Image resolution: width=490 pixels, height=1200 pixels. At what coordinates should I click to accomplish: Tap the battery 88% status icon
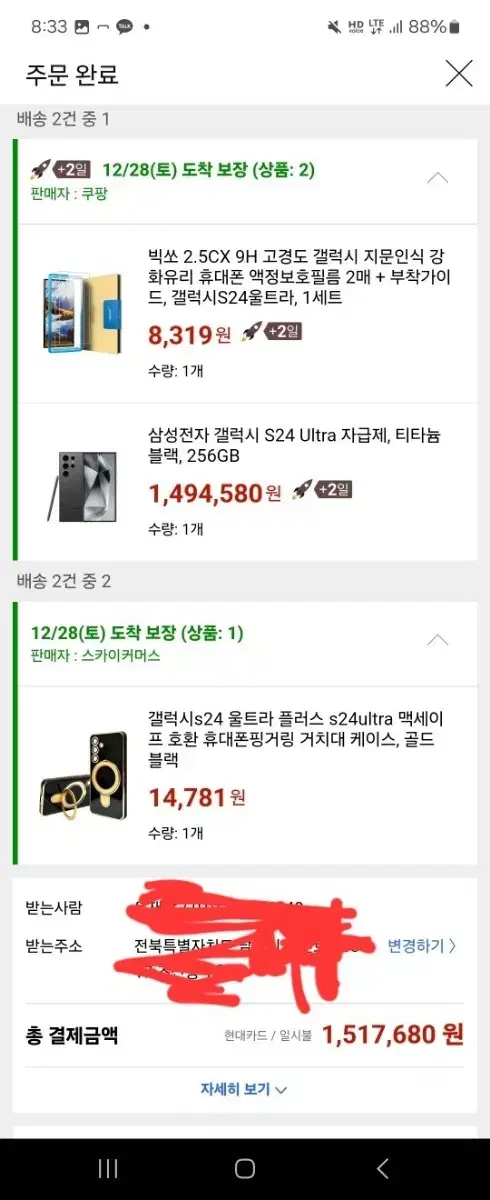click(455, 27)
